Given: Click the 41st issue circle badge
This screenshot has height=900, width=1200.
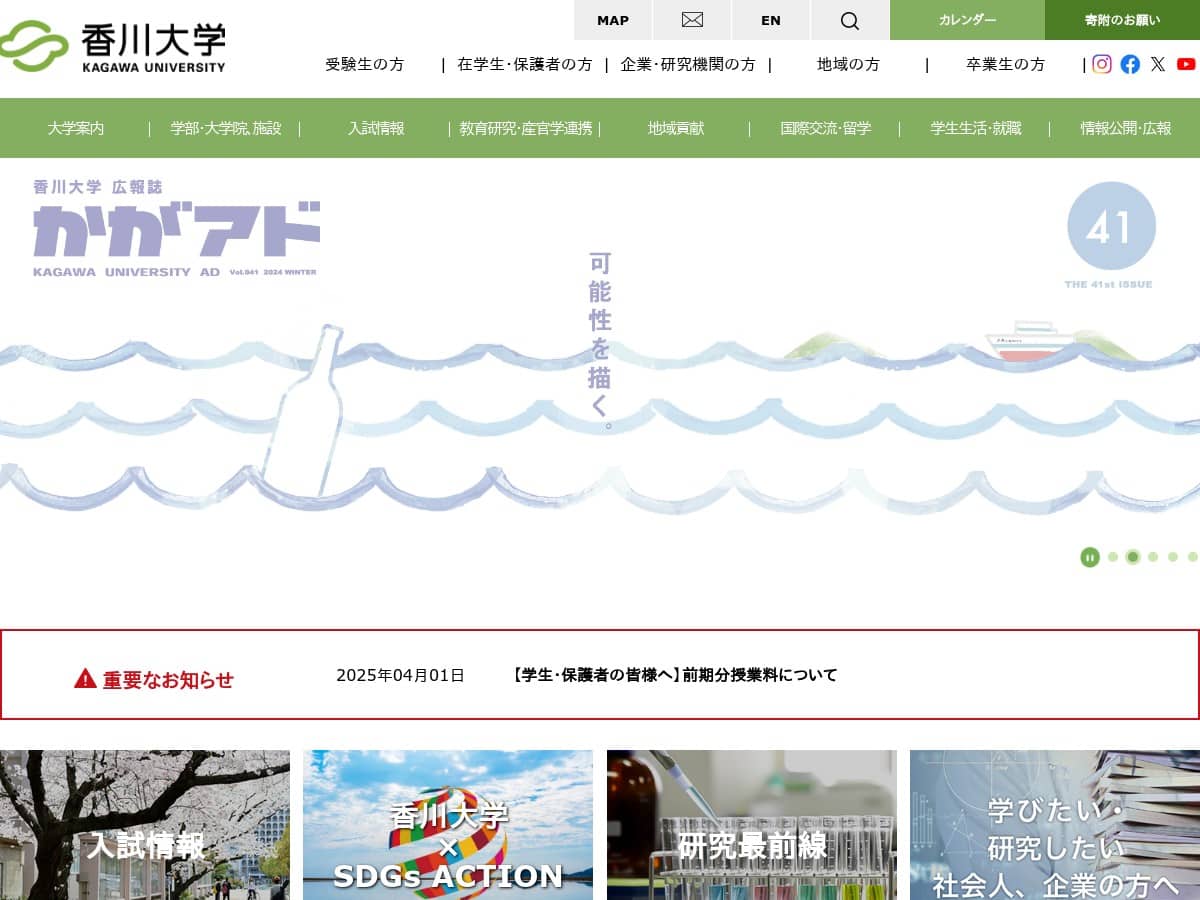Looking at the screenshot, I should tap(1111, 226).
